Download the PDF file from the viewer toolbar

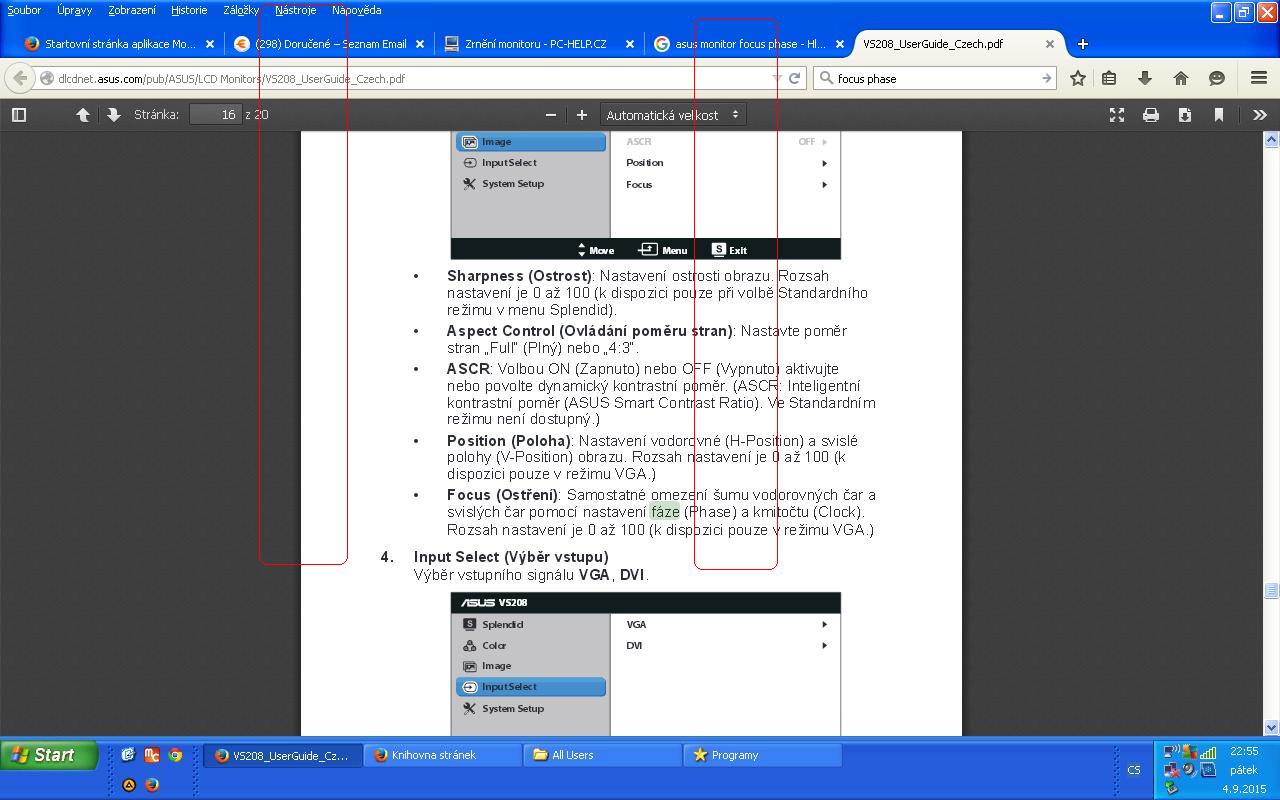pyautogui.click(x=1185, y=115)
